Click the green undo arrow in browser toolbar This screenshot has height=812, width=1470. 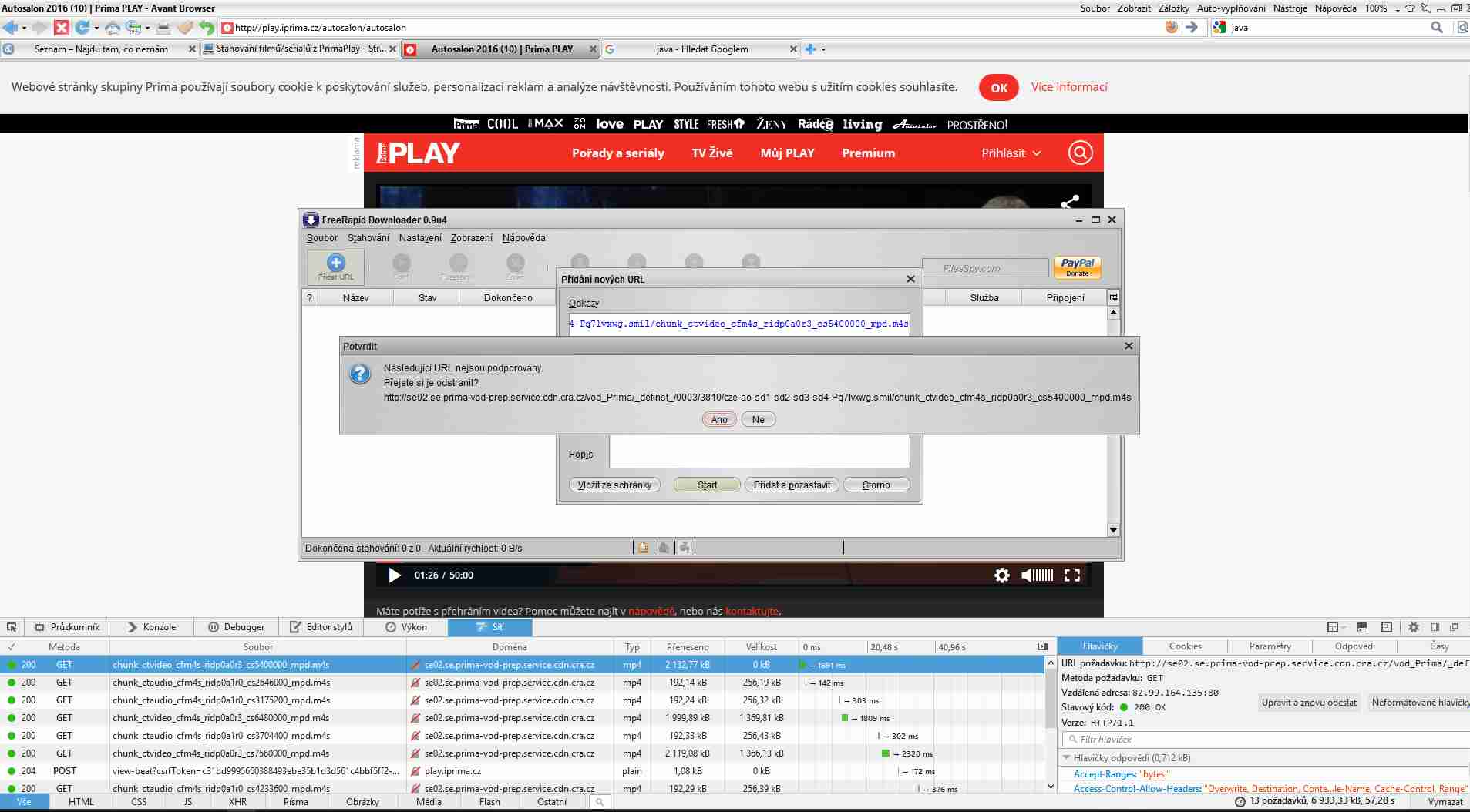point(206,28)
